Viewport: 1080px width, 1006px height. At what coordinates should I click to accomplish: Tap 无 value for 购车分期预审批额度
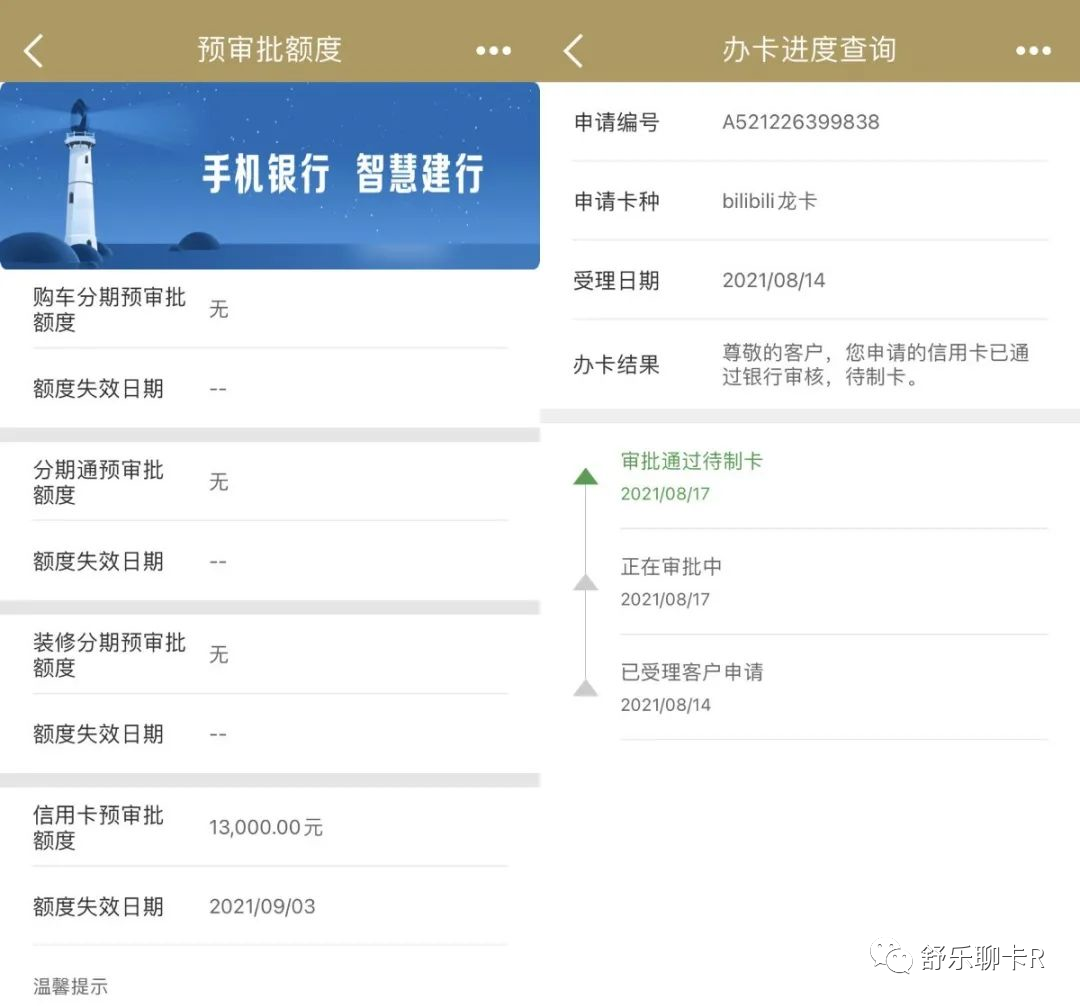(x=218, y=309)
